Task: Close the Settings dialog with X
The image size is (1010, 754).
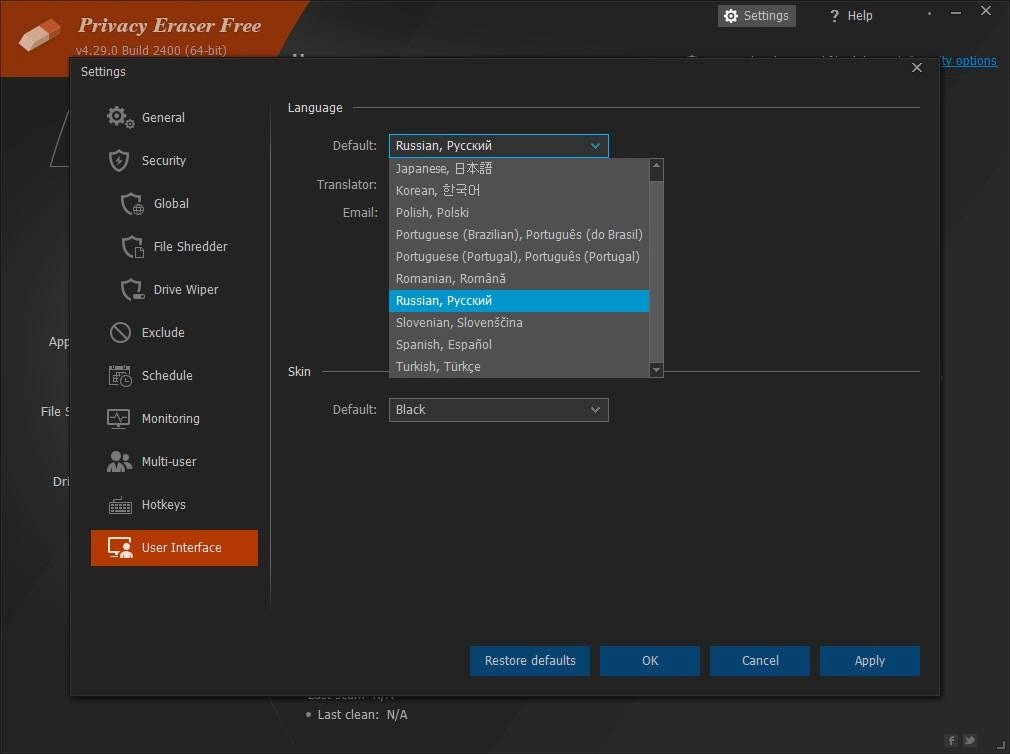Action: 917,68
